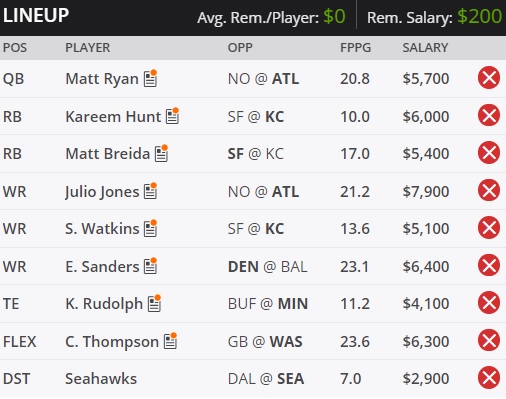Select the Seahawks team name
Image resolution: width=506 pixels, height=399 pixels.
[101, 379]
